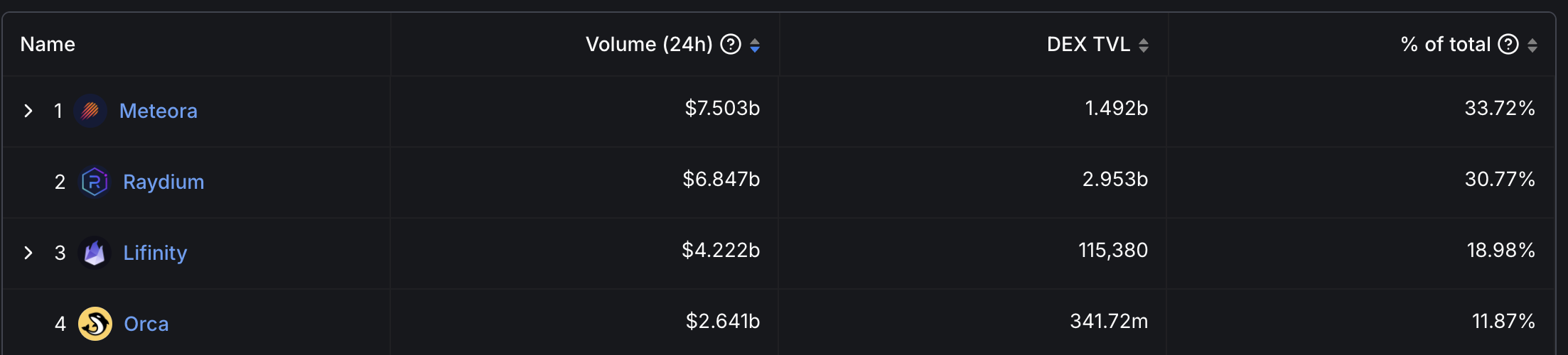
Task: Expand the Lifinity row
Action: 28,253
